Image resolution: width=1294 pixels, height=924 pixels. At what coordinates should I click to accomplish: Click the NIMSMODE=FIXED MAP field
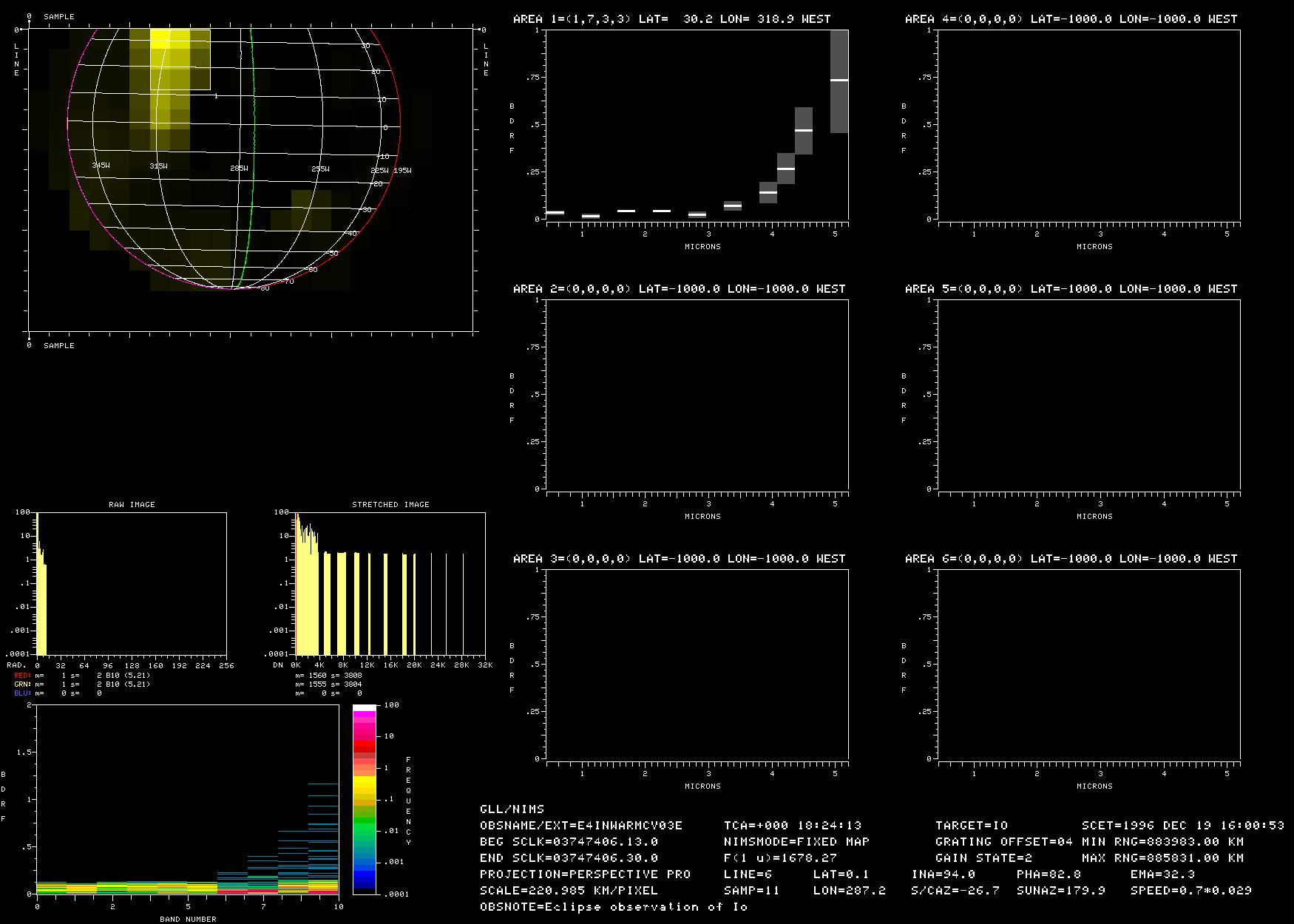click(796, 841)
